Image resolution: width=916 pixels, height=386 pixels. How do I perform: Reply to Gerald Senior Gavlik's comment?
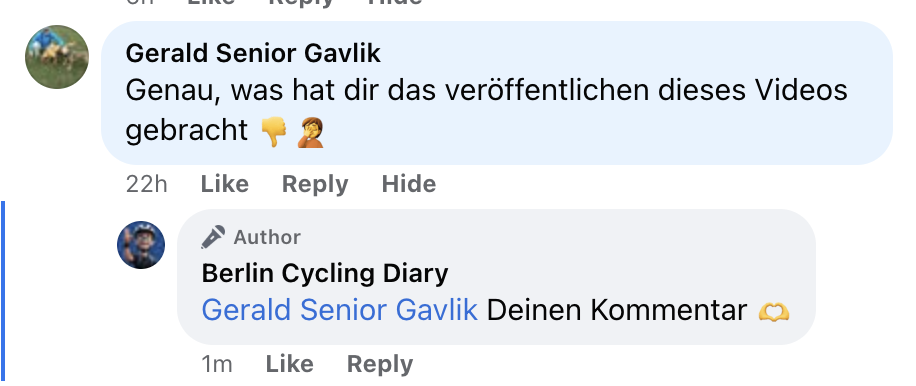[315, 184]
